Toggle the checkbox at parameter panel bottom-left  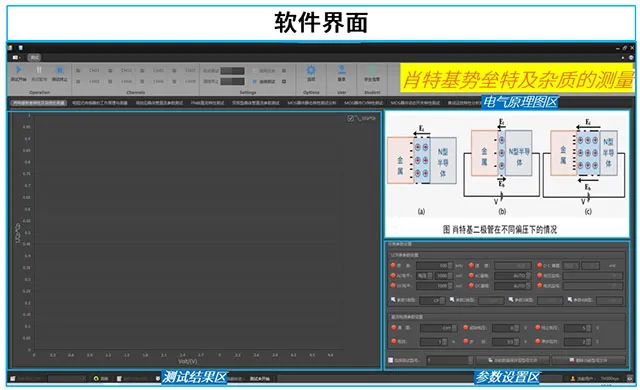(x=391, y=360)
